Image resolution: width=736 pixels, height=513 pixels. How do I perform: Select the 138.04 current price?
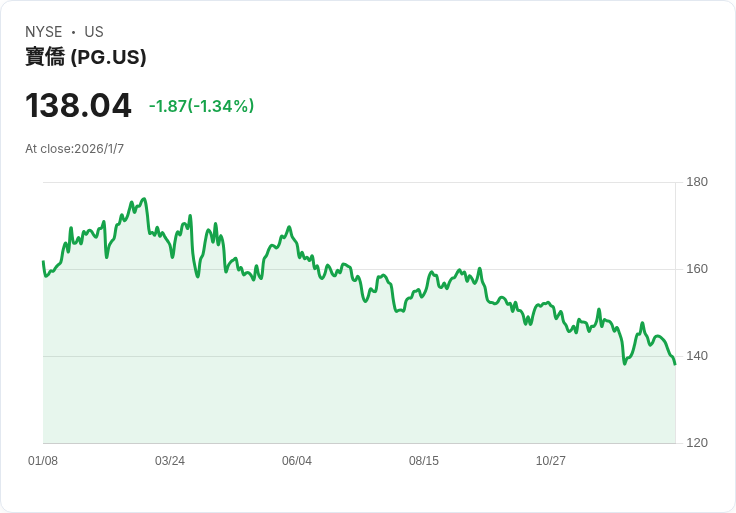[78, 105]
